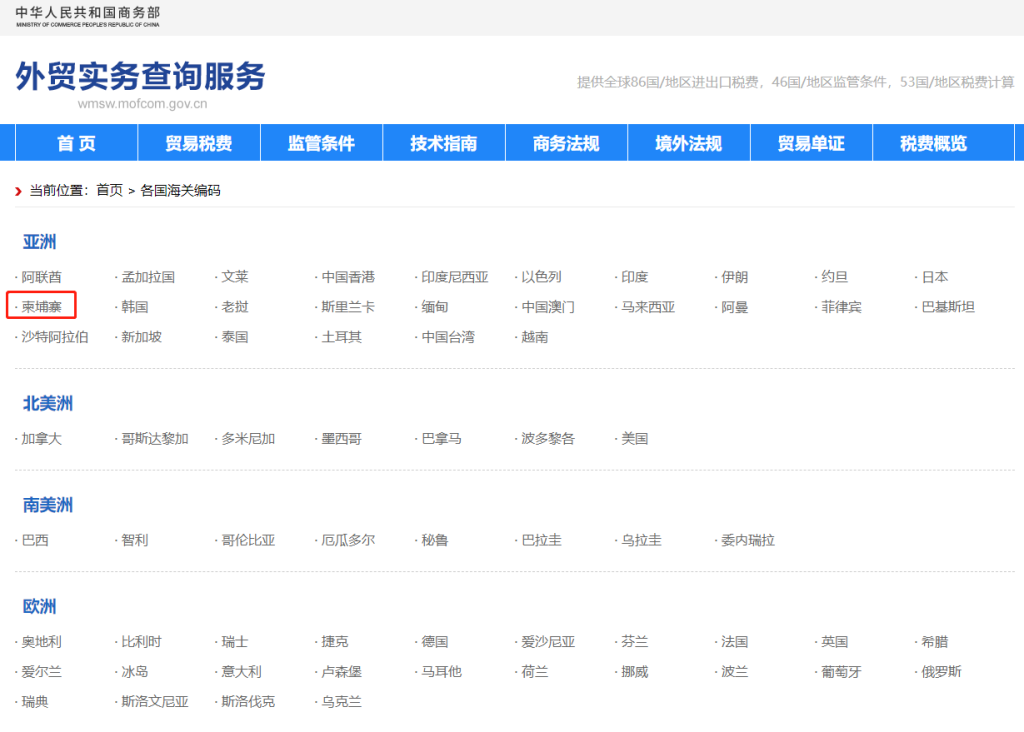Select 老挝 in Asia
This screenshot has height=732, width=1024.
coord(235,307)
